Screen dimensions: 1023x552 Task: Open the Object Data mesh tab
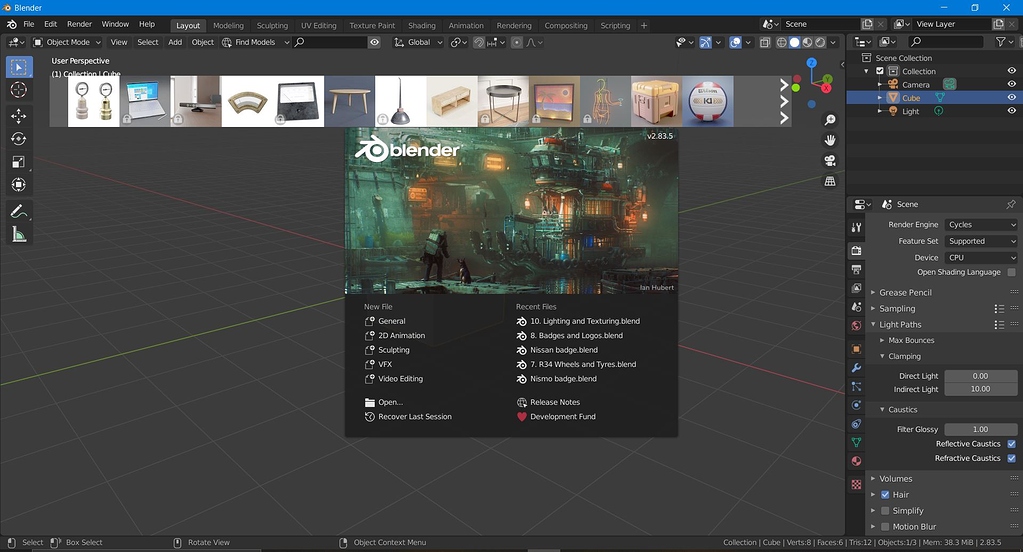click(856, 442)
